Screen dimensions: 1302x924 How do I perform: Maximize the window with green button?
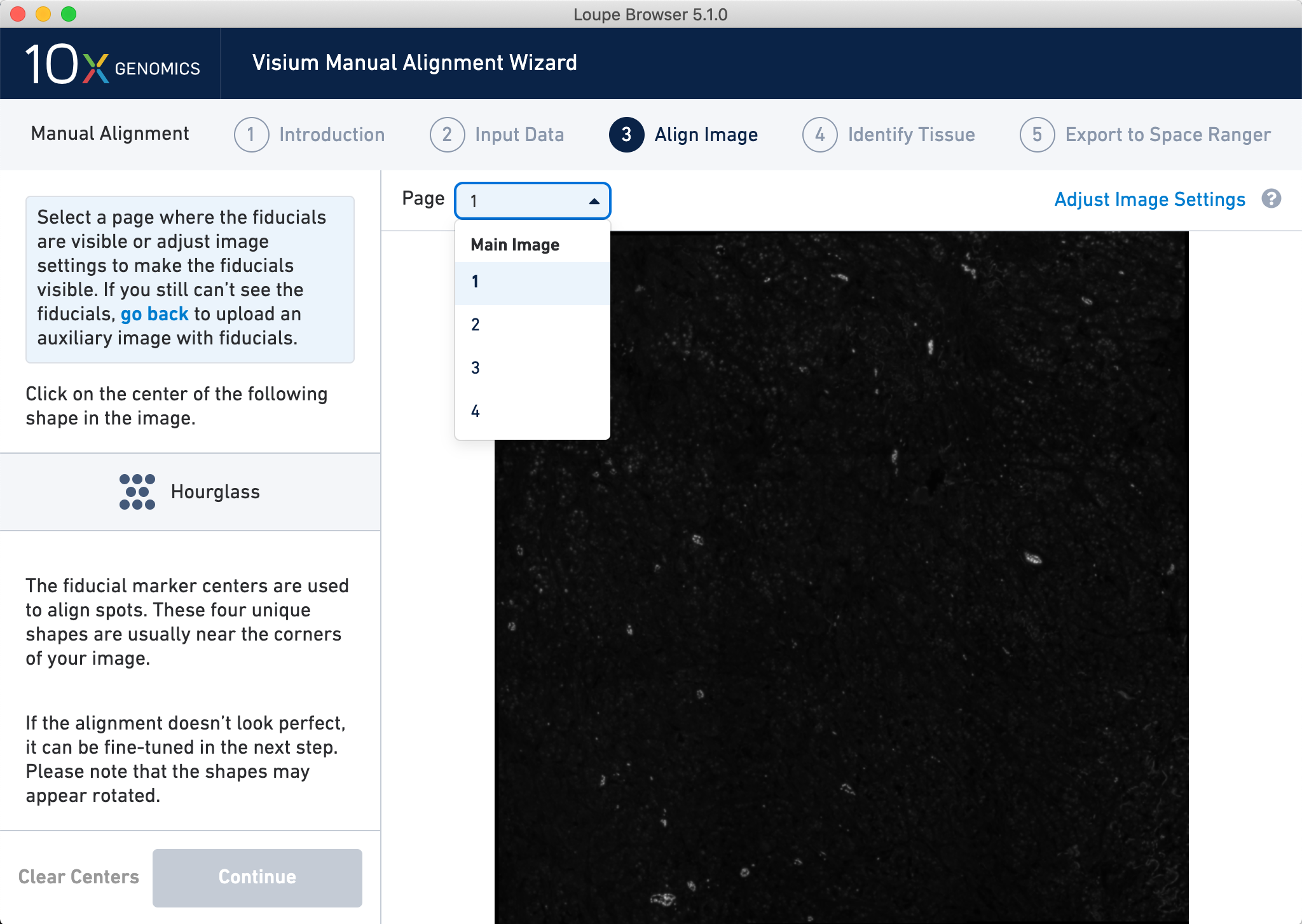(69, 14)
